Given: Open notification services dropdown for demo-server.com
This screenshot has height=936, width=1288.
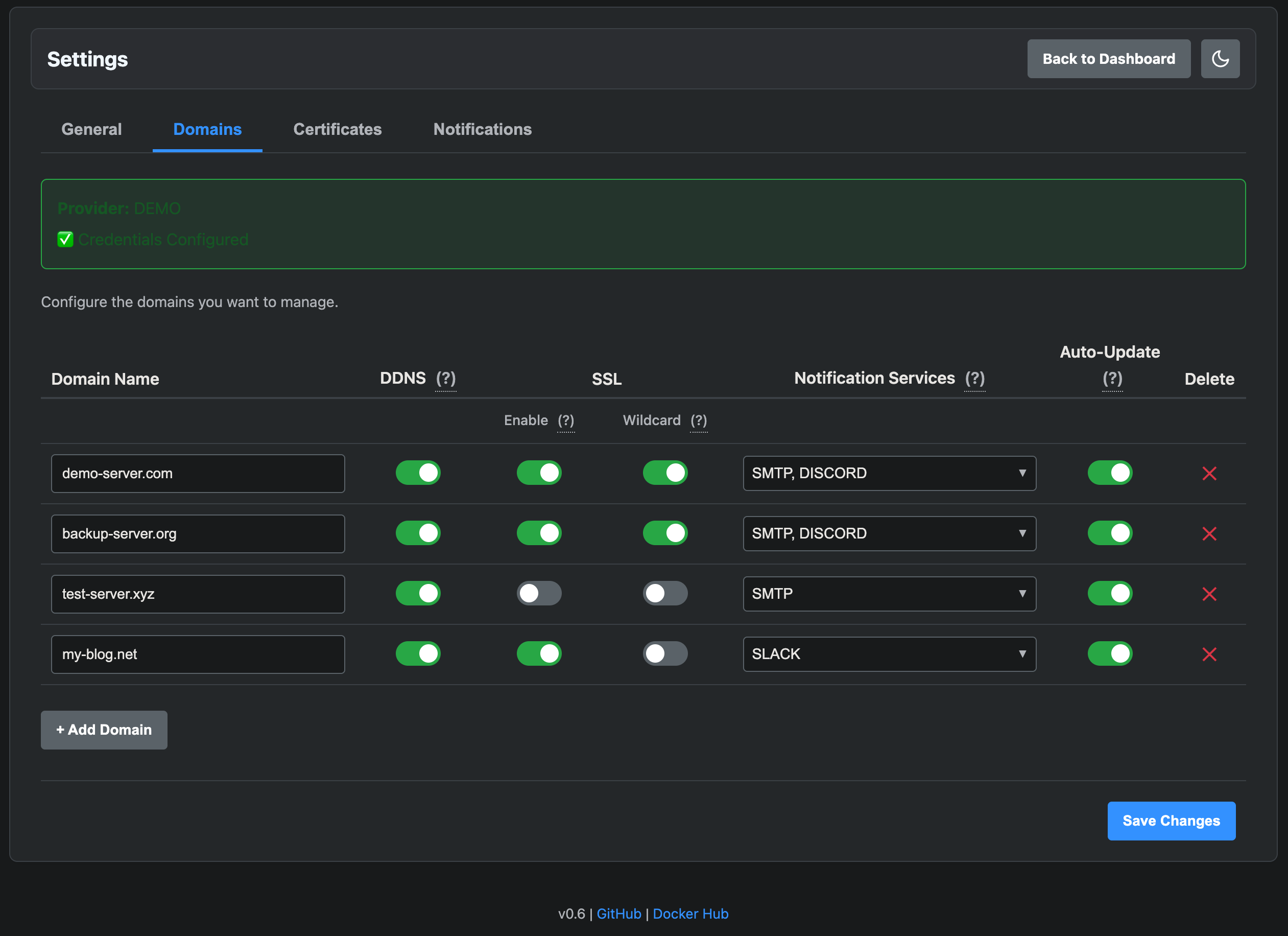Looking at the screenshot, I should point(889,474).
